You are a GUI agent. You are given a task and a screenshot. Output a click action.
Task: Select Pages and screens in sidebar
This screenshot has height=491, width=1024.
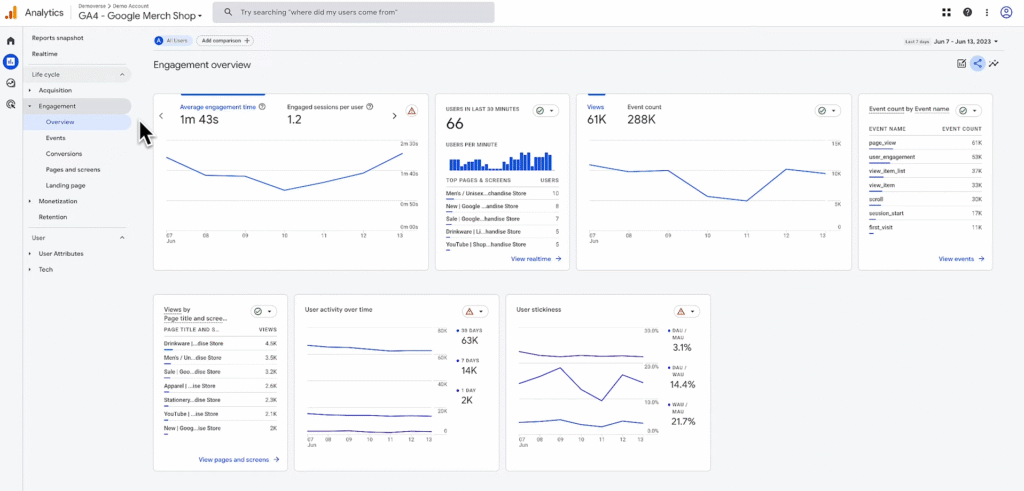[x=73, y=170]
